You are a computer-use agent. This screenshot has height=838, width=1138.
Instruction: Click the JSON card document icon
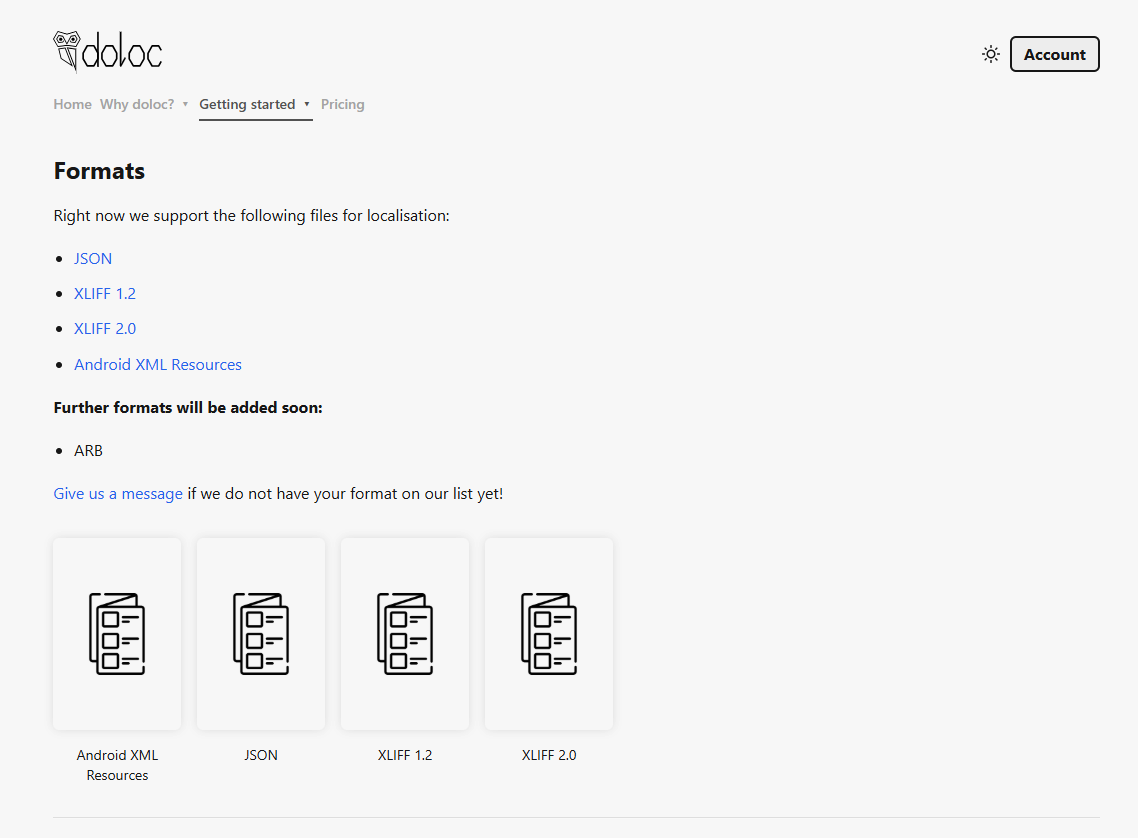[261, 634]
